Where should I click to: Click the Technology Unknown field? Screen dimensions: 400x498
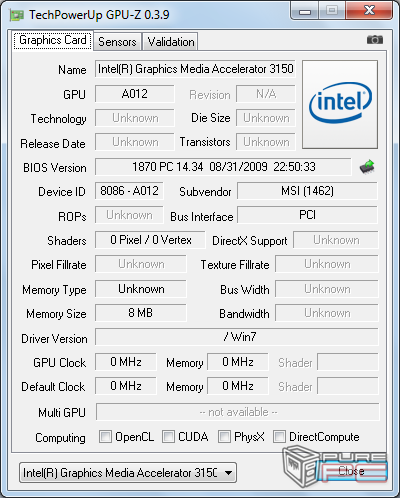(x=135, y=118)
